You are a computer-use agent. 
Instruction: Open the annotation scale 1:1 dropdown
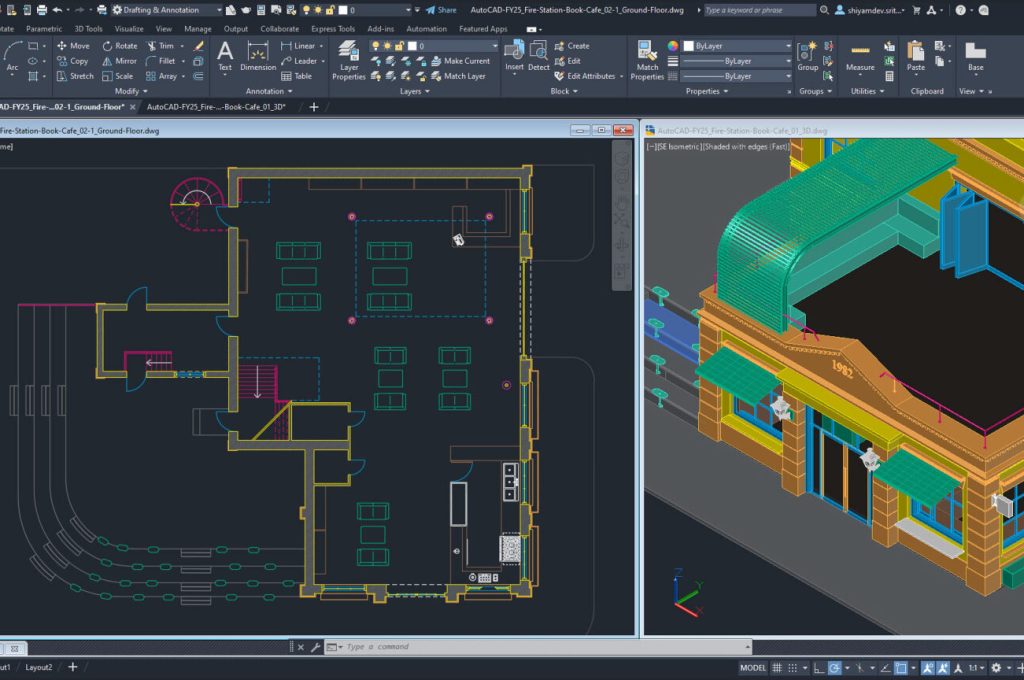976,668
